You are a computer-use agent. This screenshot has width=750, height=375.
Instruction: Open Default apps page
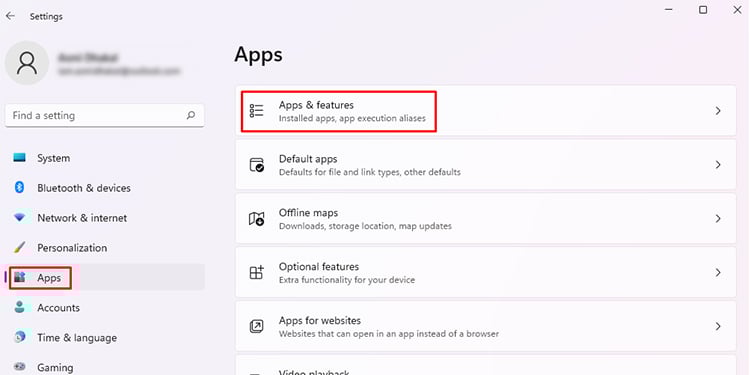tap(485, 165)
